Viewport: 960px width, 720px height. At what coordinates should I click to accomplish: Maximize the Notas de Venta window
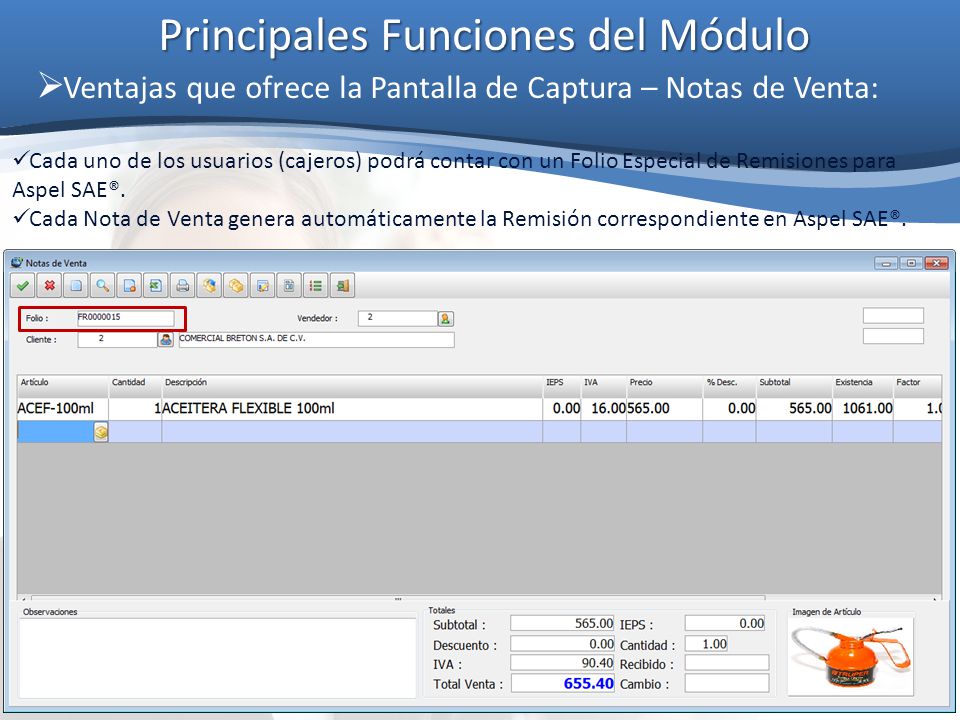pyautogui.click(x=911, y=263)
